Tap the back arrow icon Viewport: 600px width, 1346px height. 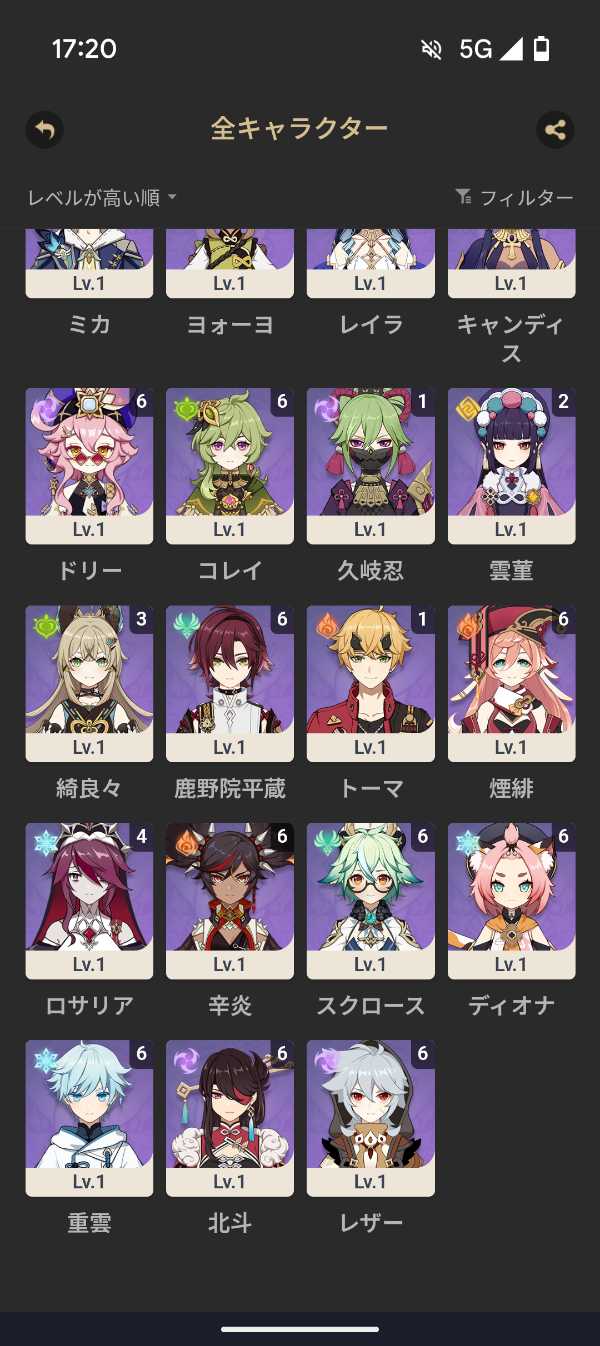pos(44,129)
